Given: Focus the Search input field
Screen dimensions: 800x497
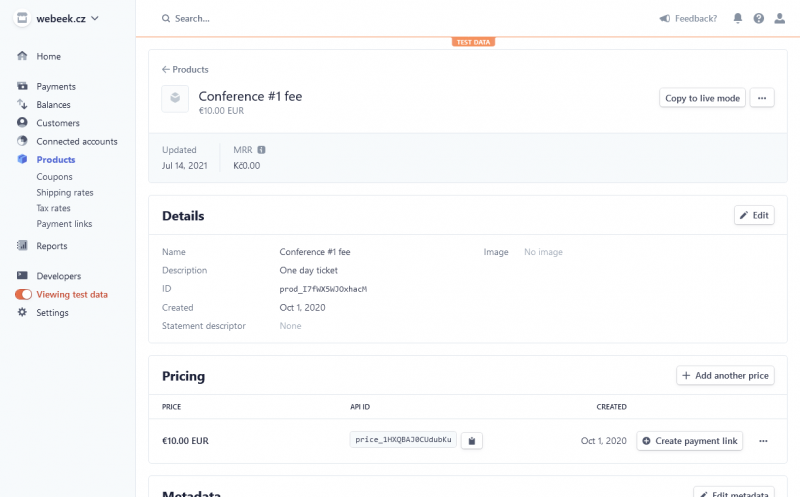Looking at the screenshot, I should [x=192, y=18].
